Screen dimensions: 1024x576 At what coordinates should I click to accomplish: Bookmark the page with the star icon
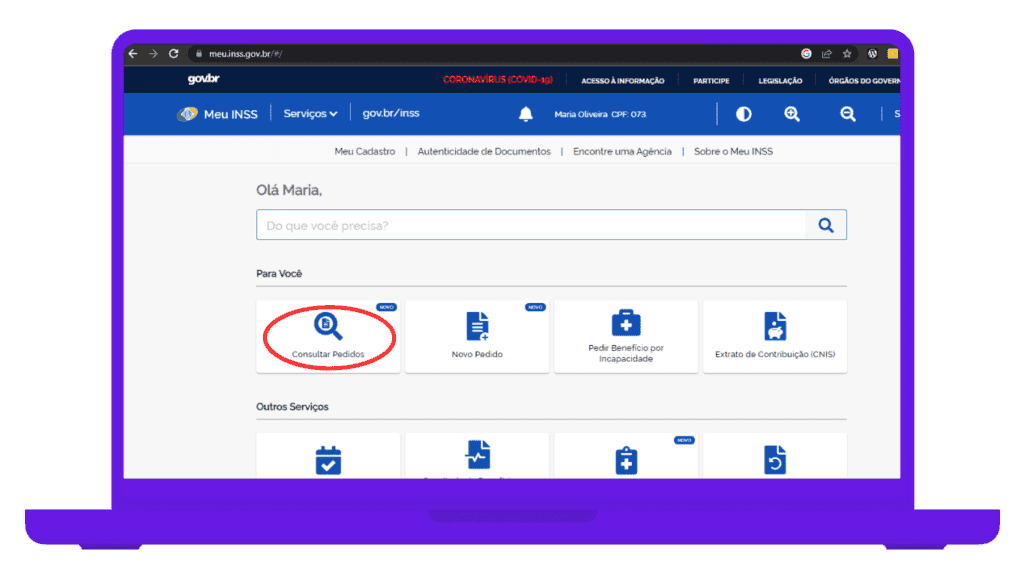[x=847, y=53]
